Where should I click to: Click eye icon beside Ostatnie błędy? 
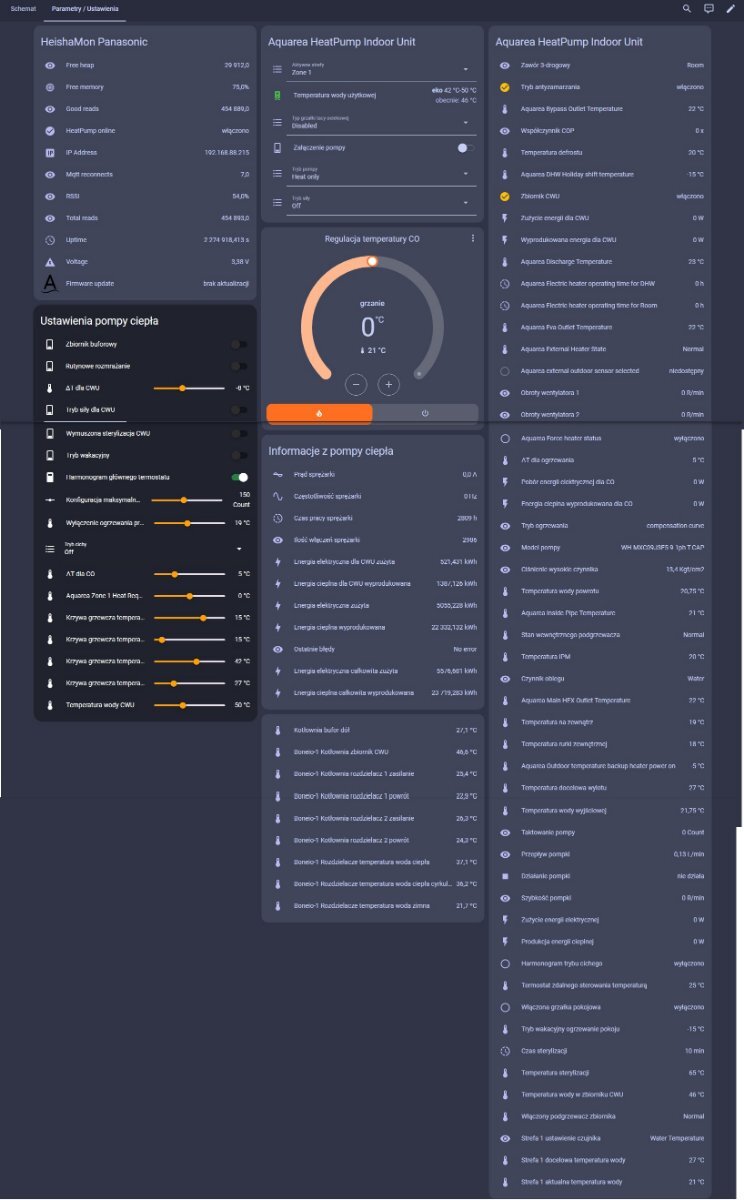(278, 649)
